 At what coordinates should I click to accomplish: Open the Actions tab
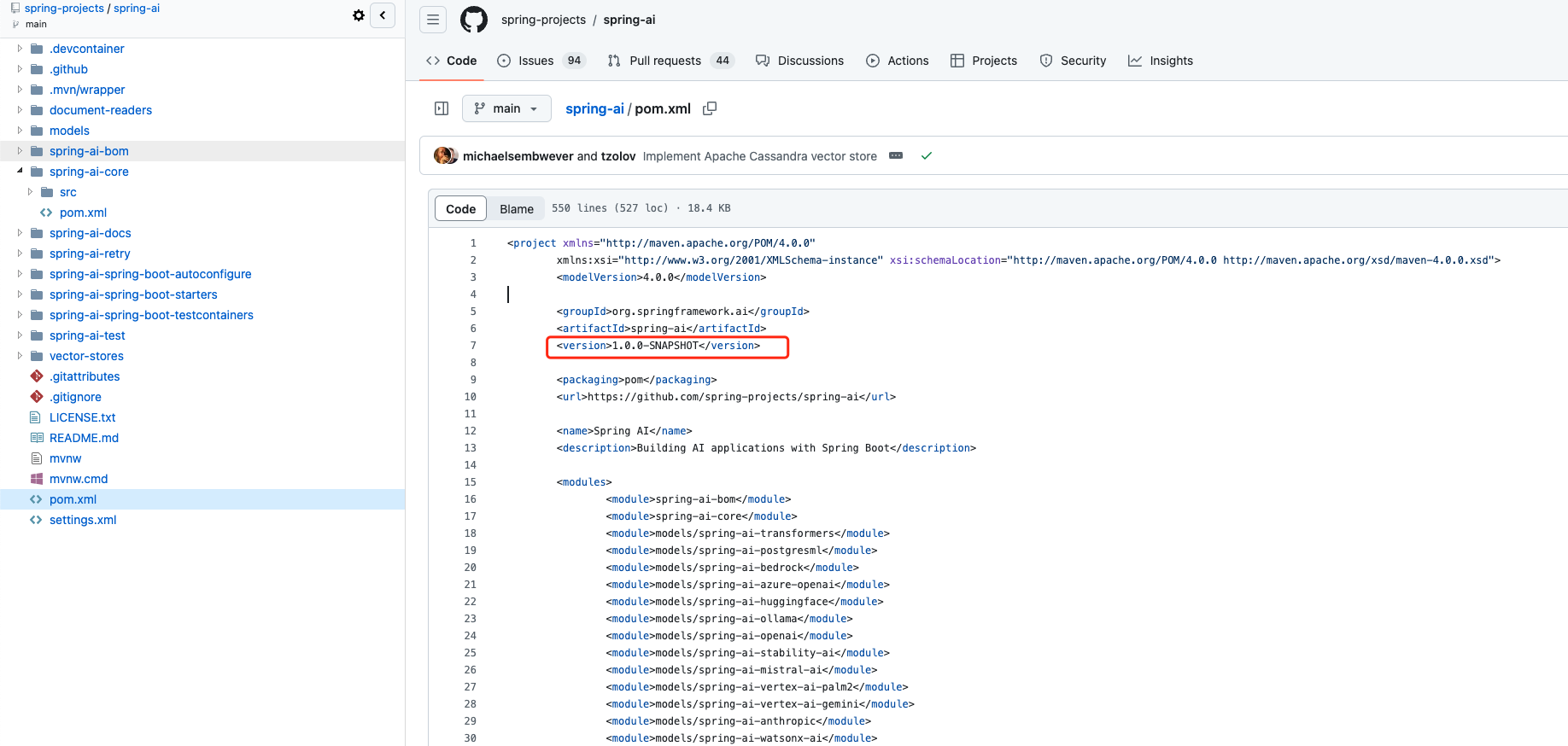898,61
